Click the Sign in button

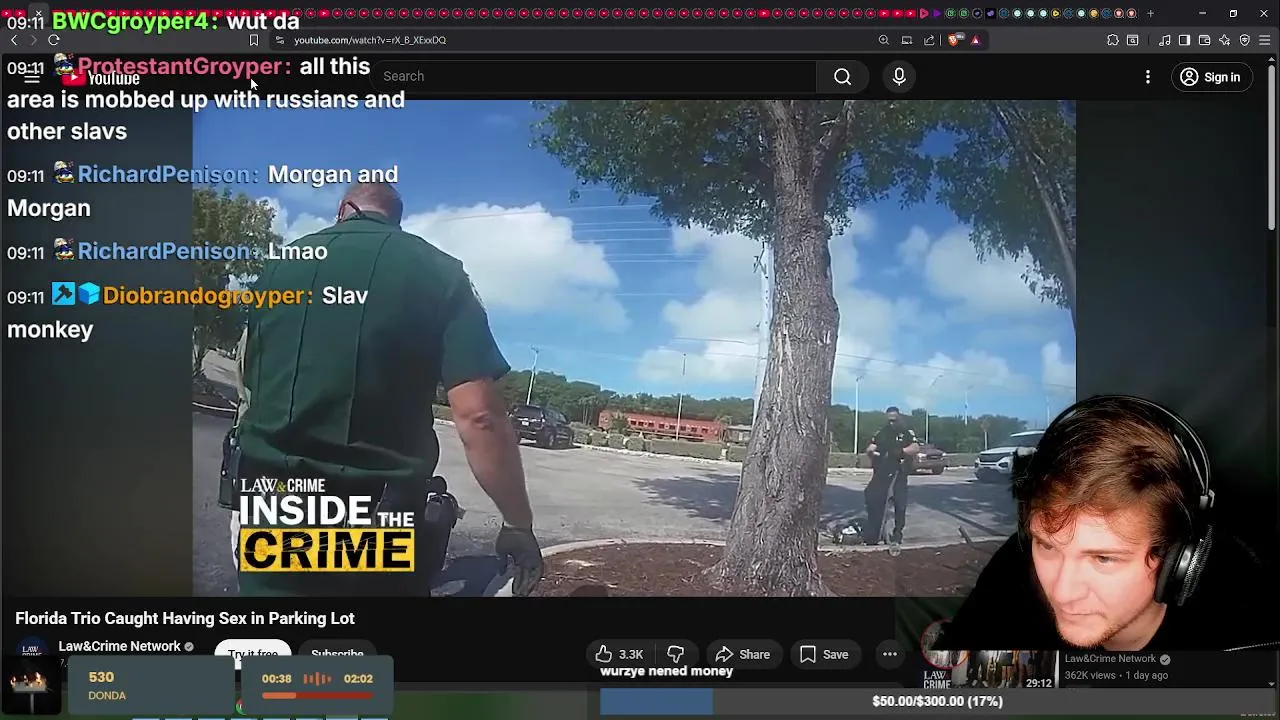(1211, 77)
